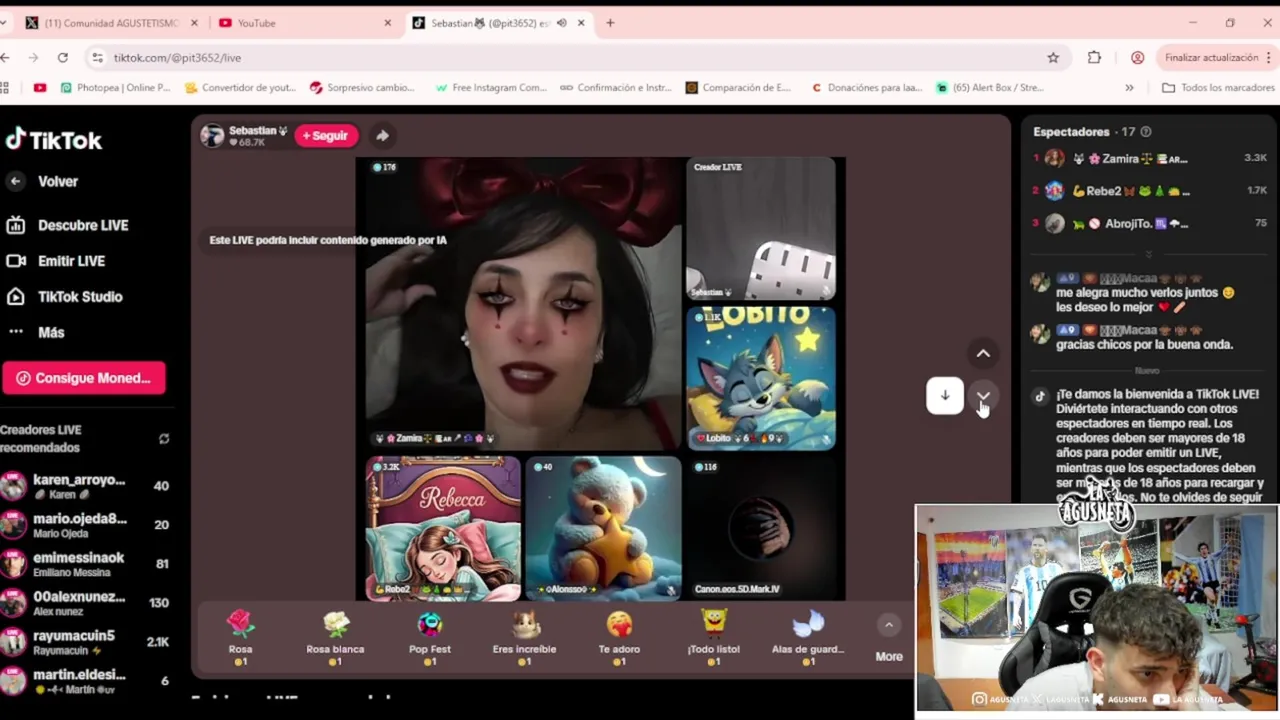Close the YouTube tab
1280x720 pixels.
[x=388, y=23]
